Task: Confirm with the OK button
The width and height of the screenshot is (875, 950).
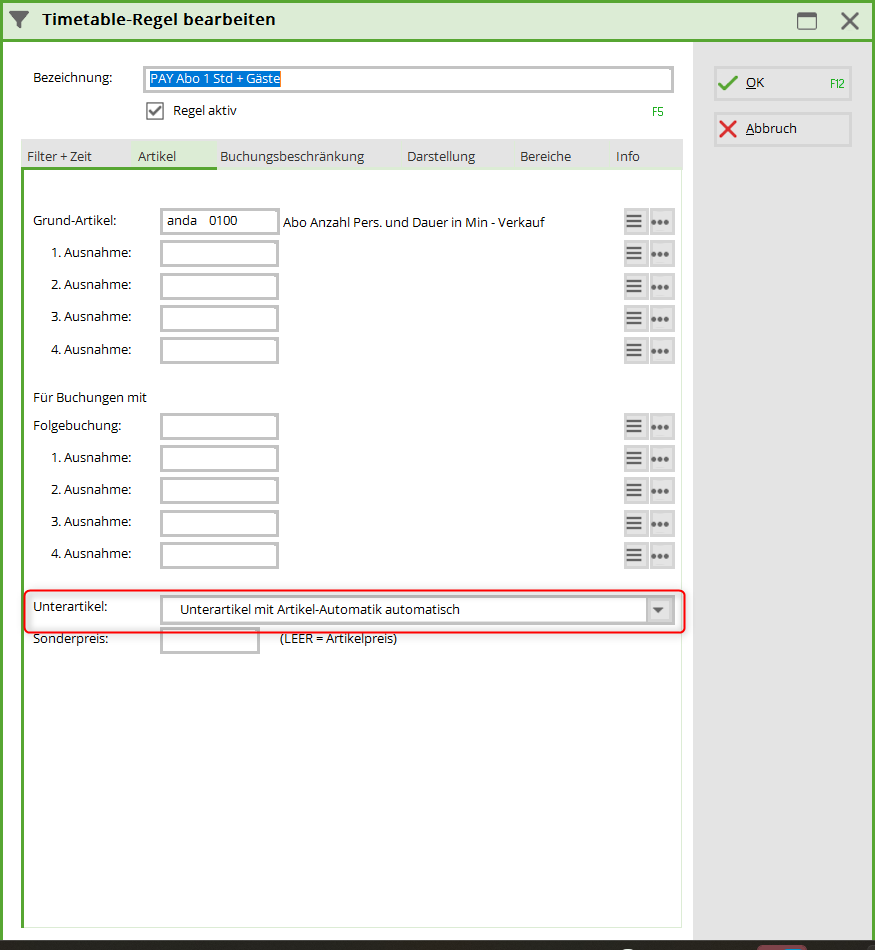Action: 782,83
